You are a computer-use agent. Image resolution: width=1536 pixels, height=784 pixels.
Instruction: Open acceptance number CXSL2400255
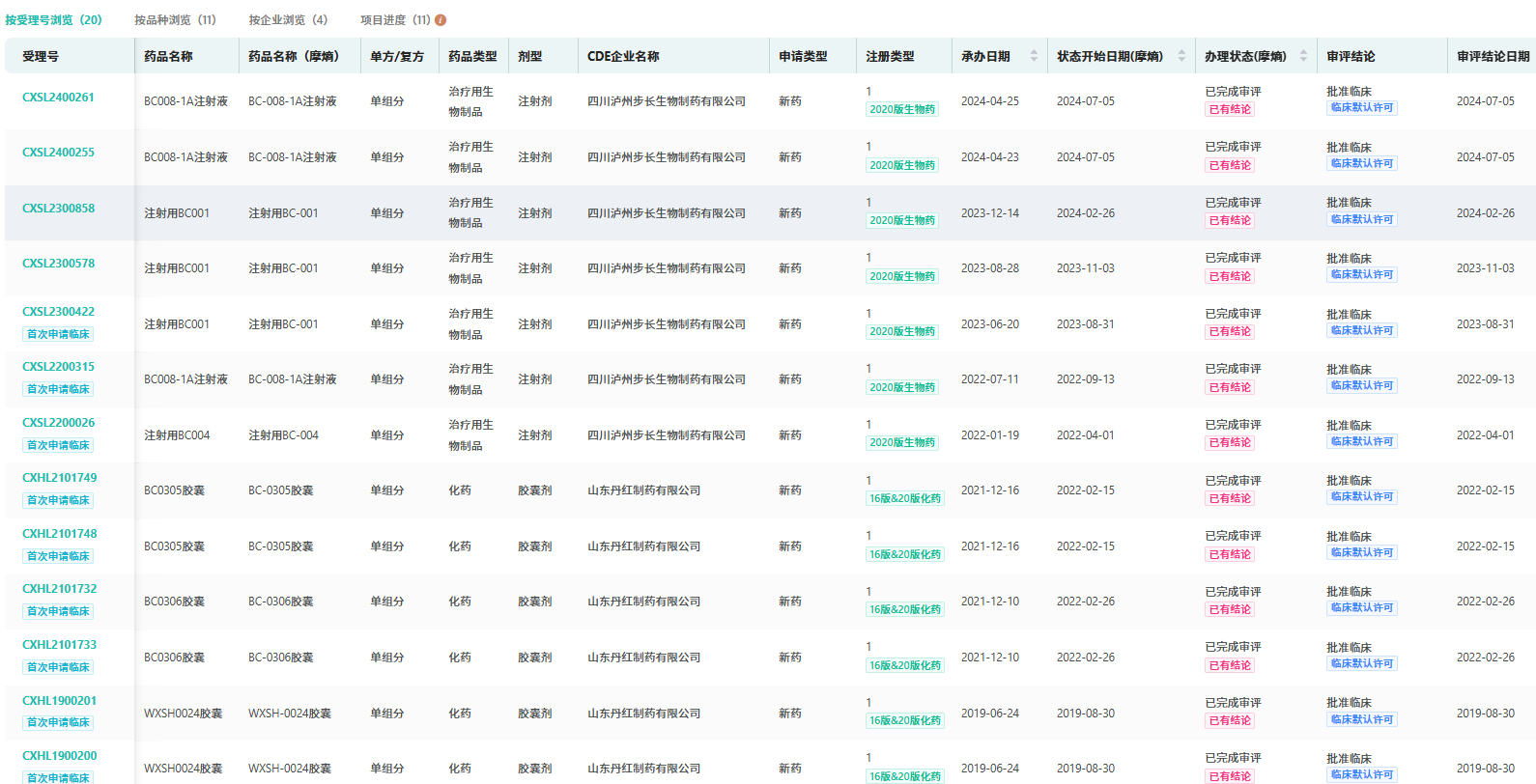pyautogui.click(x=59, y=153)
